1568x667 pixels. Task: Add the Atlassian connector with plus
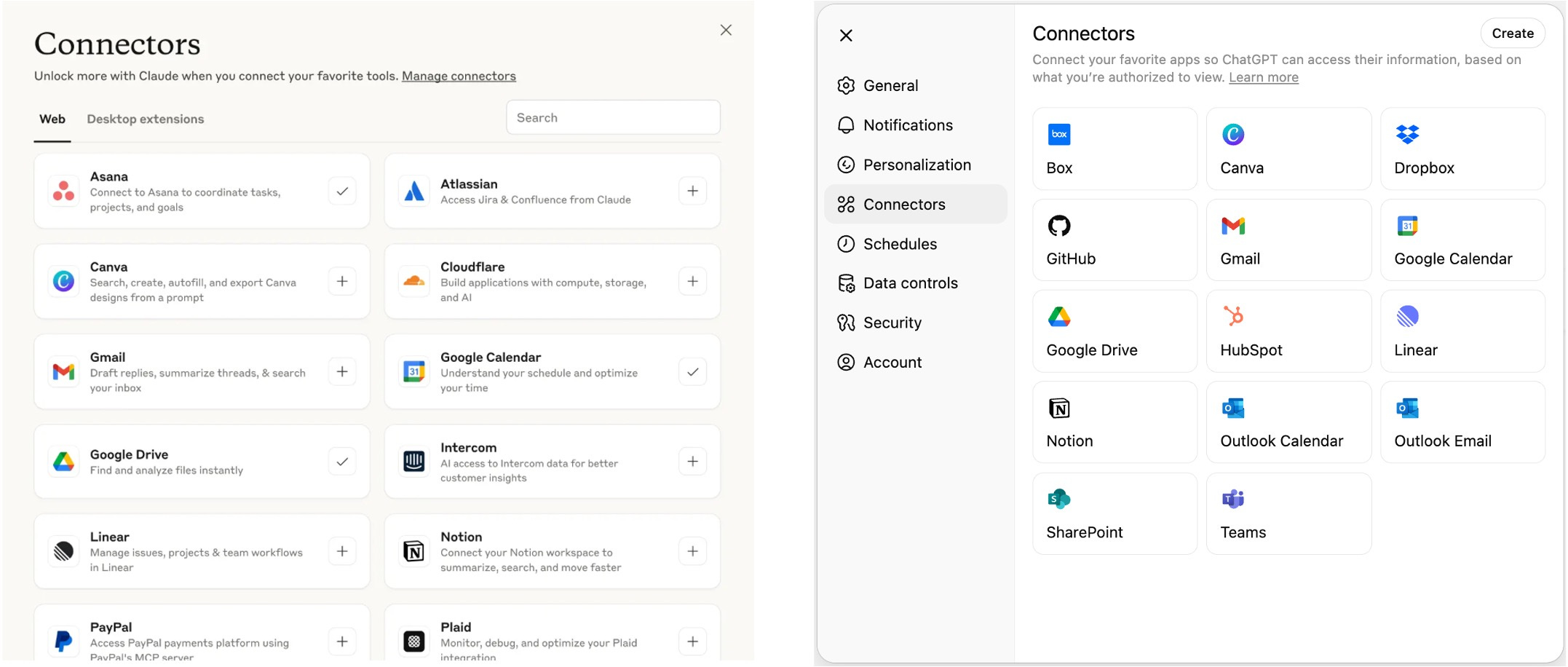(x=692, y=191)
